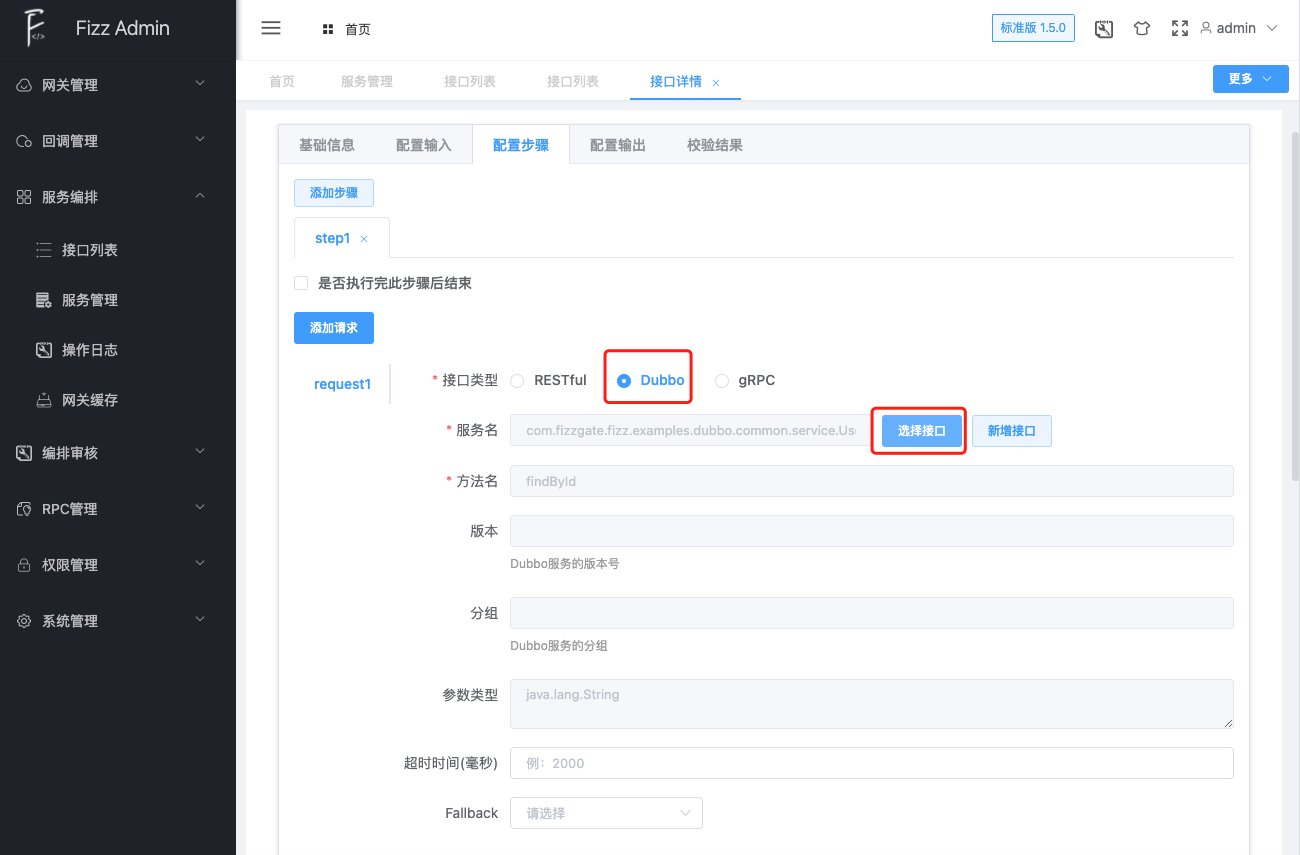The width and height of the screenshot is (1300, 855).
Task: Open the 接口列表 sidebar item
Action: click(x=88, y=249)
